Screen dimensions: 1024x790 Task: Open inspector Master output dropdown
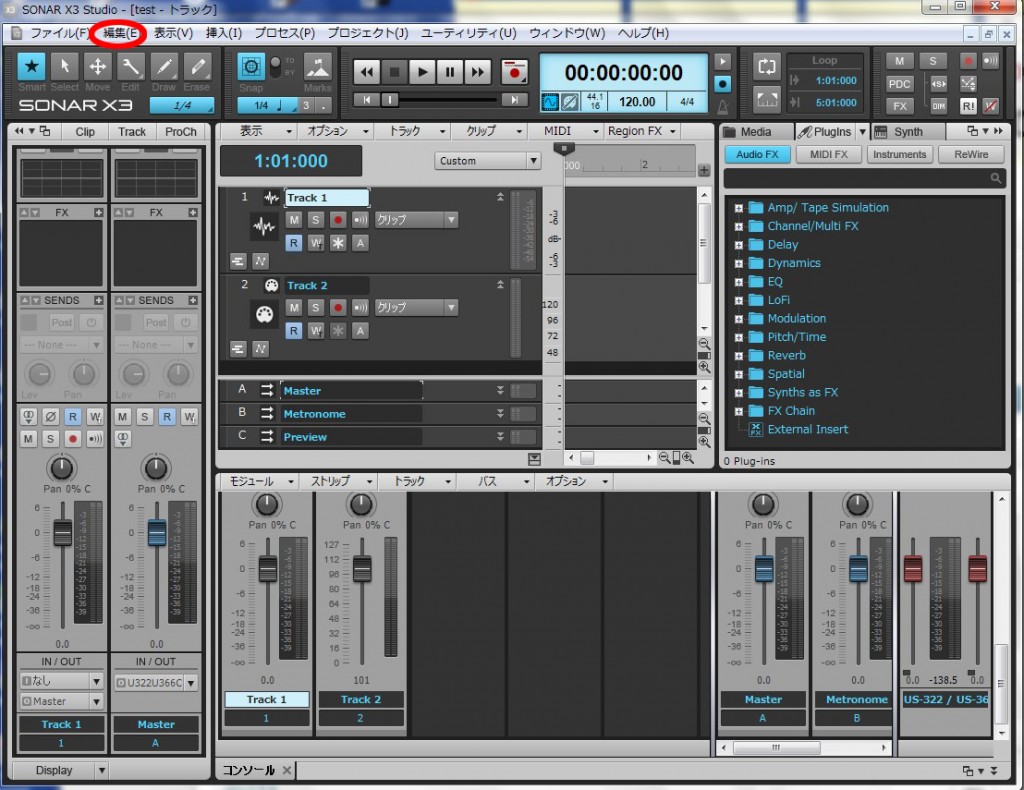point(61,701)
